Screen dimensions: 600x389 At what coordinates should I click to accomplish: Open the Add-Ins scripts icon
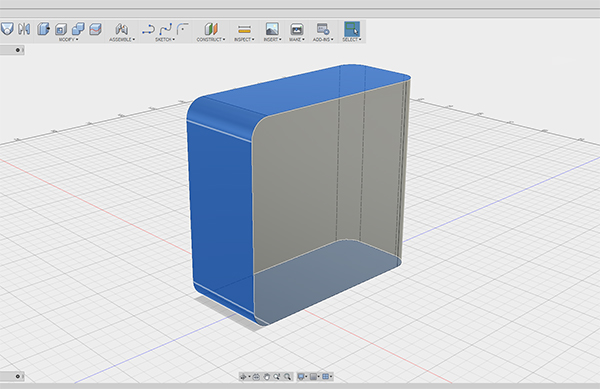coord(323,29)
